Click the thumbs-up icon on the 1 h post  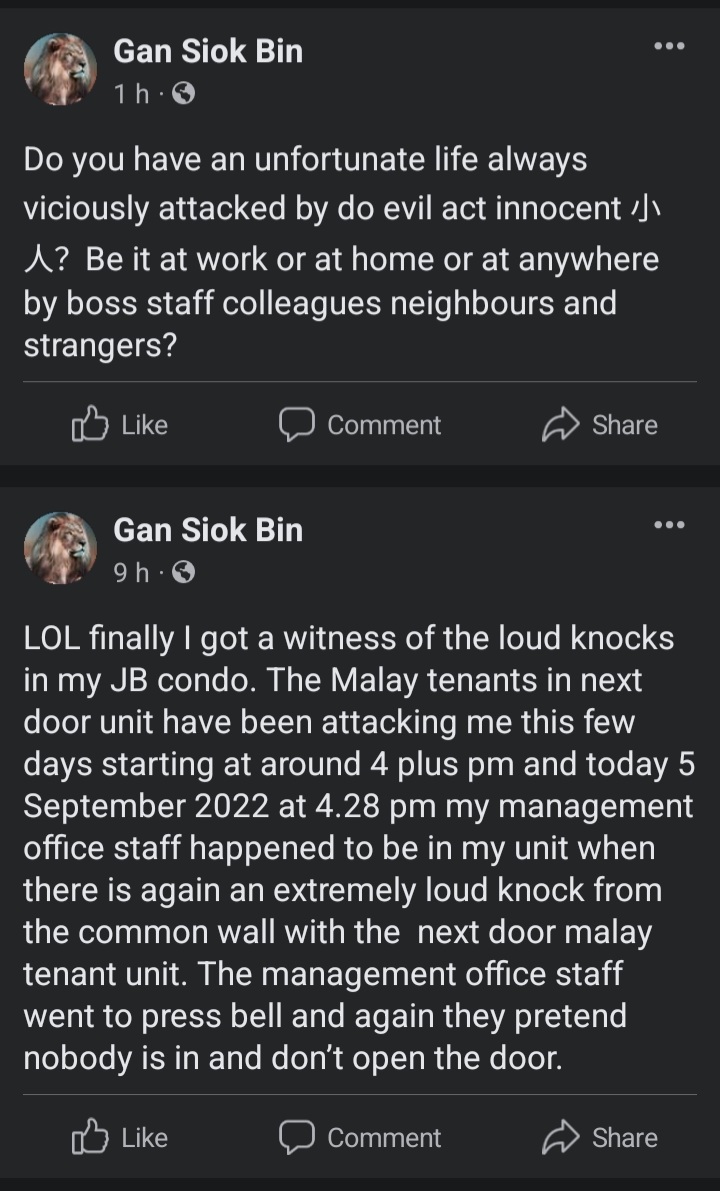pyautogui.click(x=90, y=425)
